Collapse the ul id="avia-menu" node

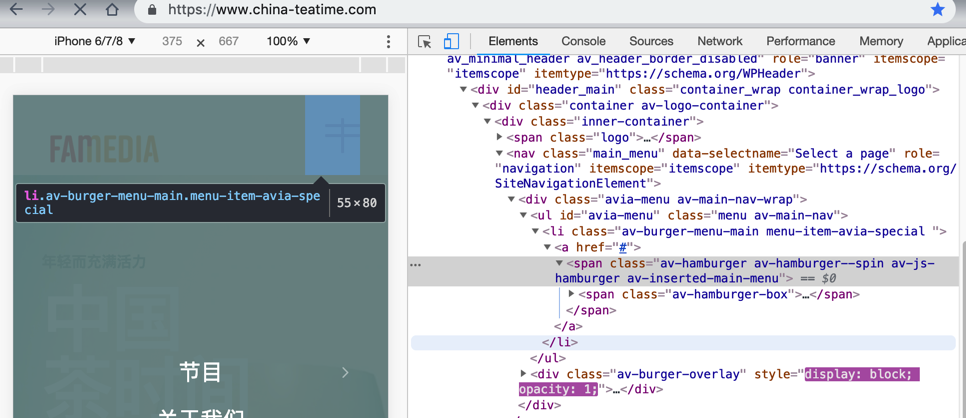pos(523,215)
